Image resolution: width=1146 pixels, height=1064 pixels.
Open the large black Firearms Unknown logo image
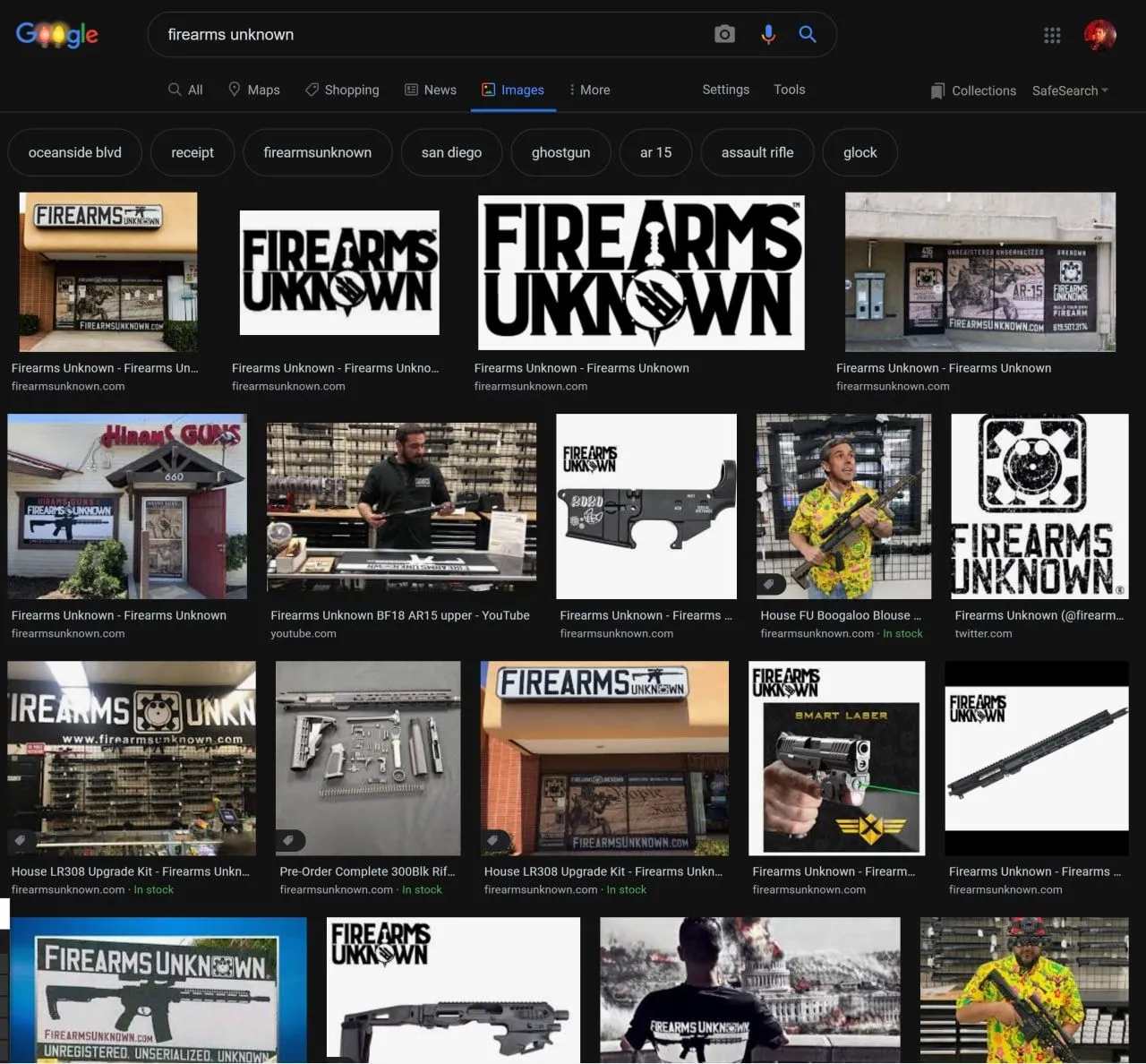641,272
